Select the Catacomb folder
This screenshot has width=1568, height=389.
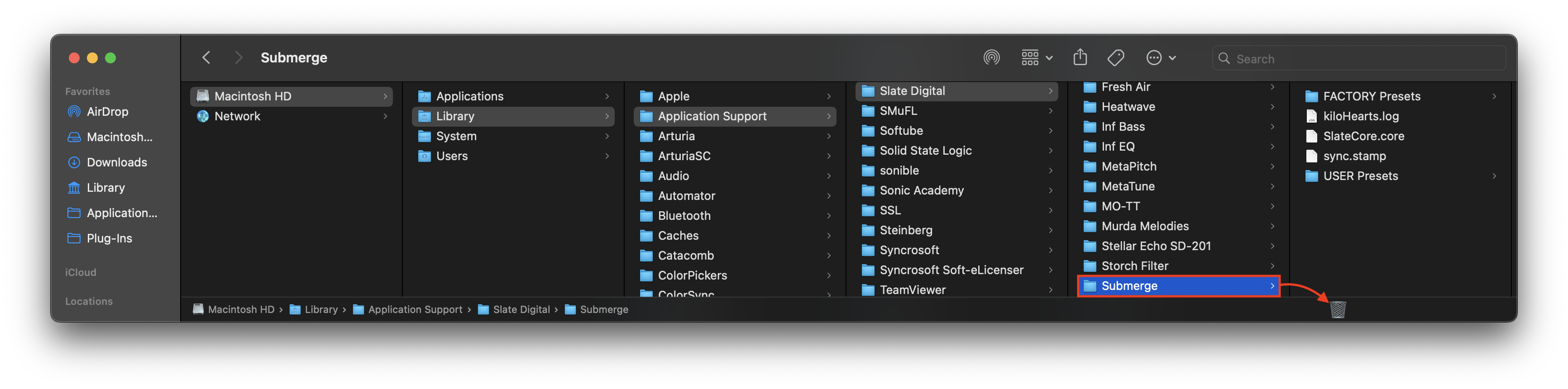[735, 255]
